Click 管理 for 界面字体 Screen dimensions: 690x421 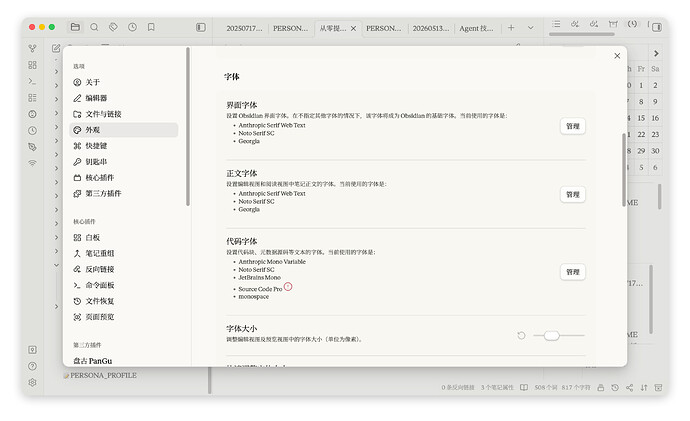coord(573,126)
